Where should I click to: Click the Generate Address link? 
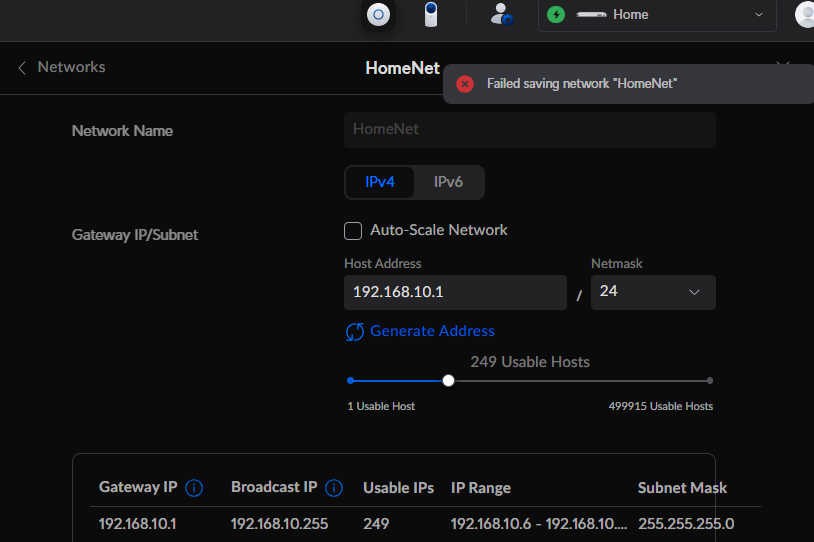tap(431, 331)
